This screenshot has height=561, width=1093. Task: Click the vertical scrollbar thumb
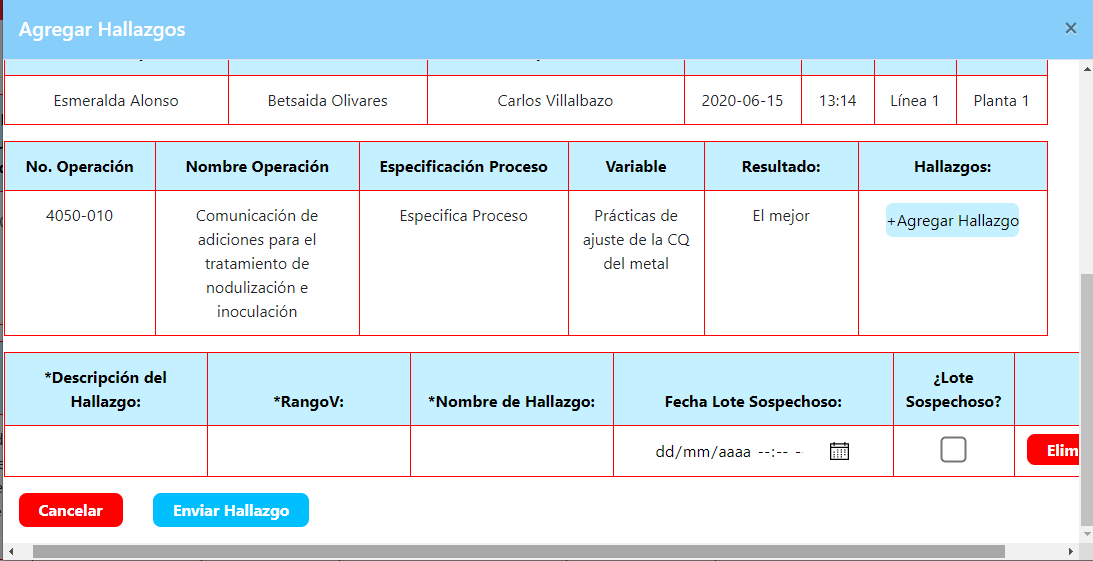pyautogui.click(x=1086, y=401)
